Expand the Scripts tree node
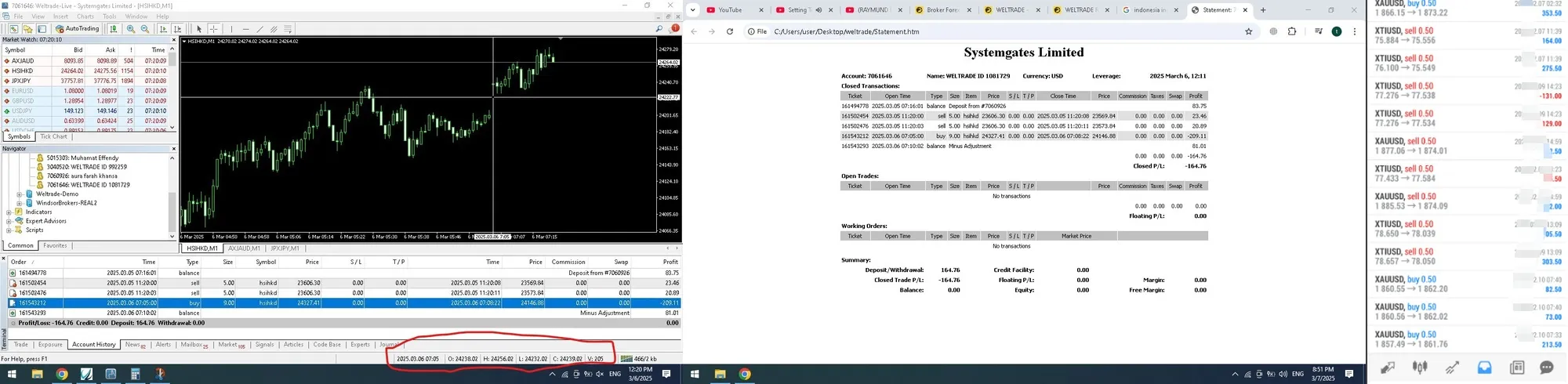Image resolution: width=1568 pixels, height=384 pixels. pos(9,230)
